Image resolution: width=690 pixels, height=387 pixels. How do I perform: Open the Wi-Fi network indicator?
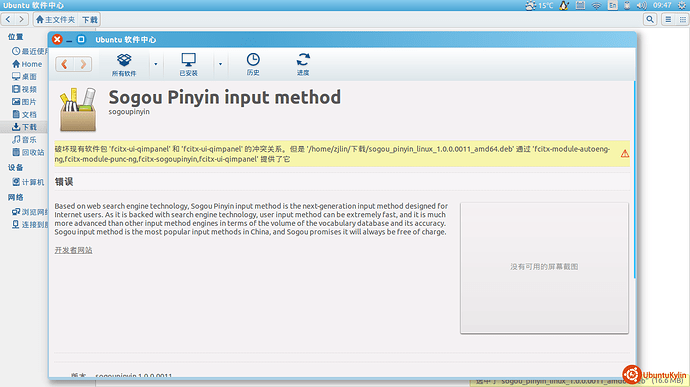(596, 5)
